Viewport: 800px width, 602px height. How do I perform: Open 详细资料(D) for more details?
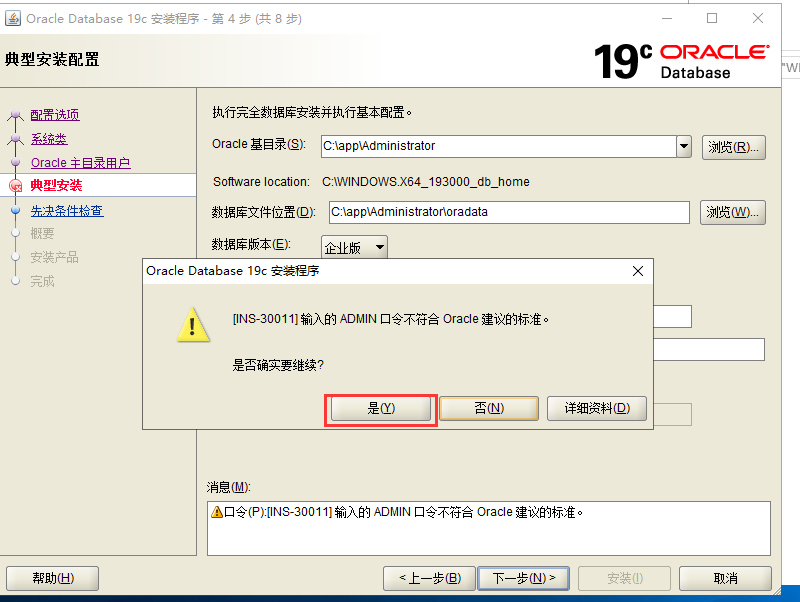pos(596,408)
